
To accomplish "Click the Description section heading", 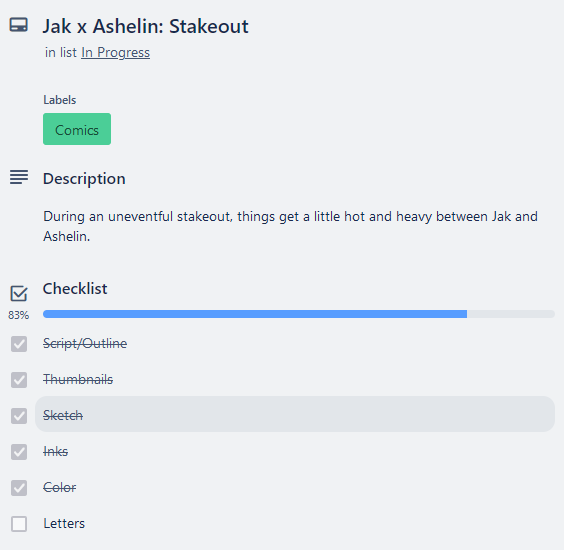I will (84, 179).
